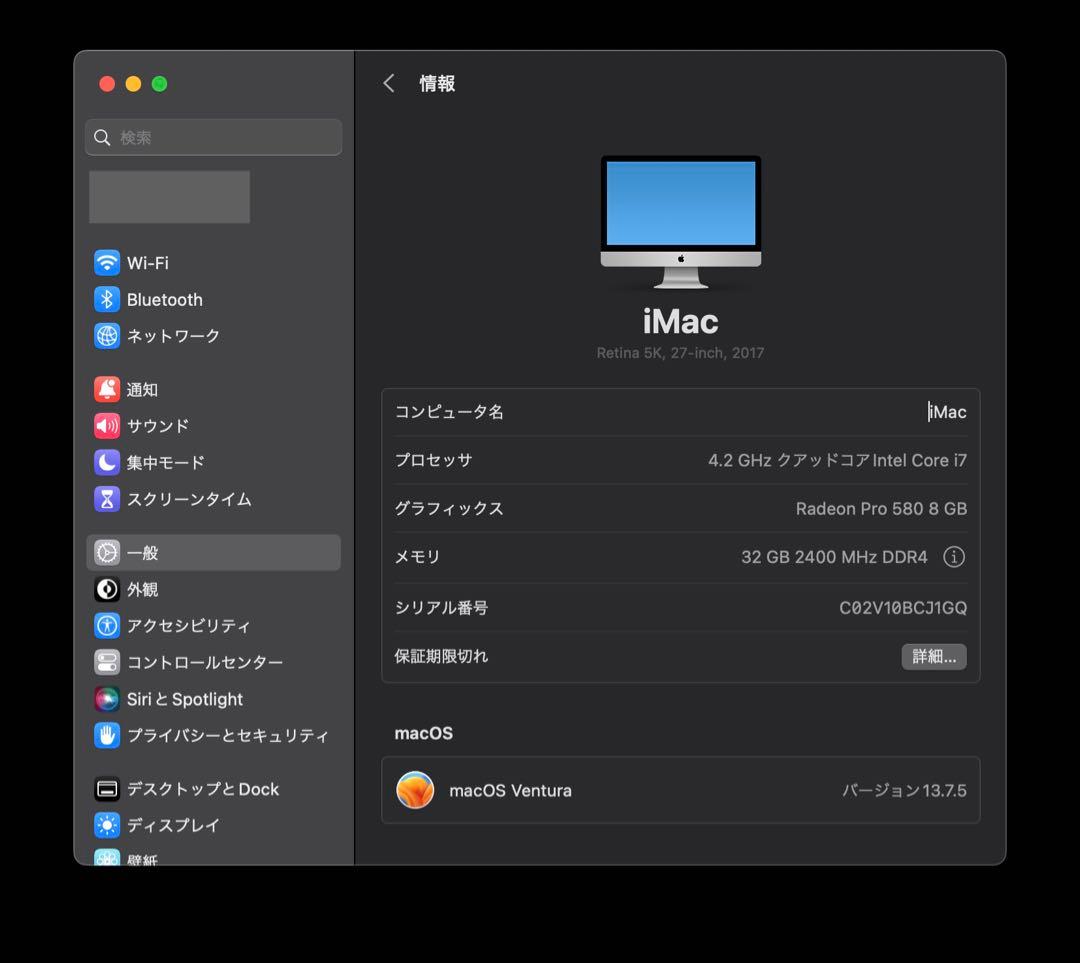
Task: Open 集中モード (Focus) settings
Action: pyautogui.click(x=106, y=462)
